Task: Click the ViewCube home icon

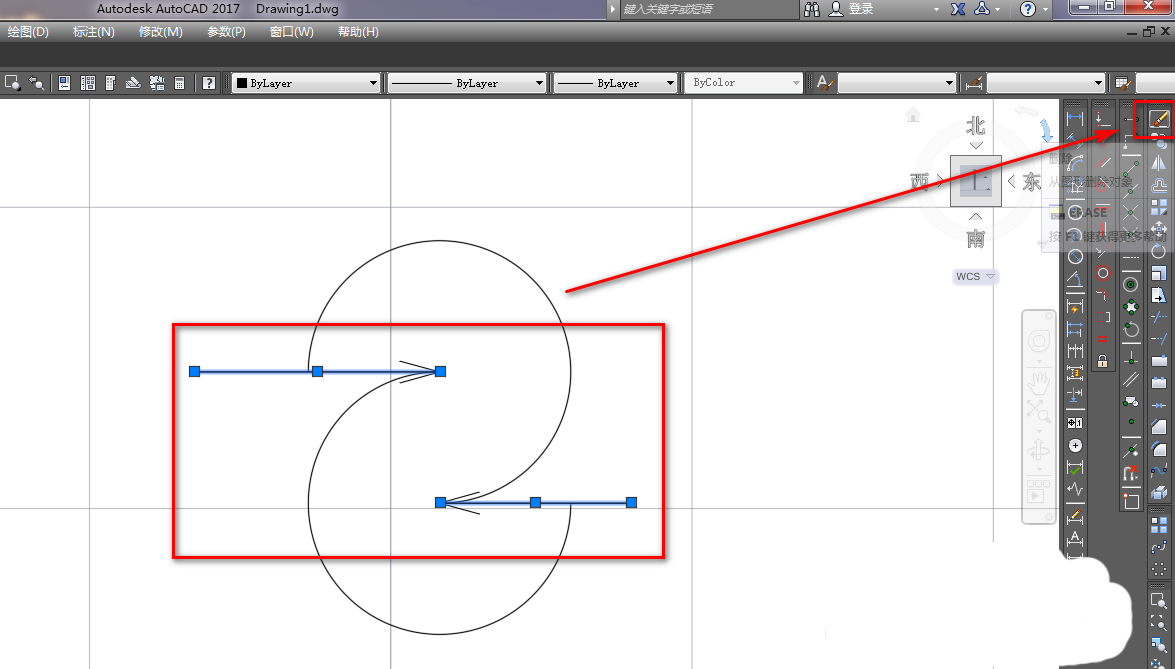Action: point(913,115)
